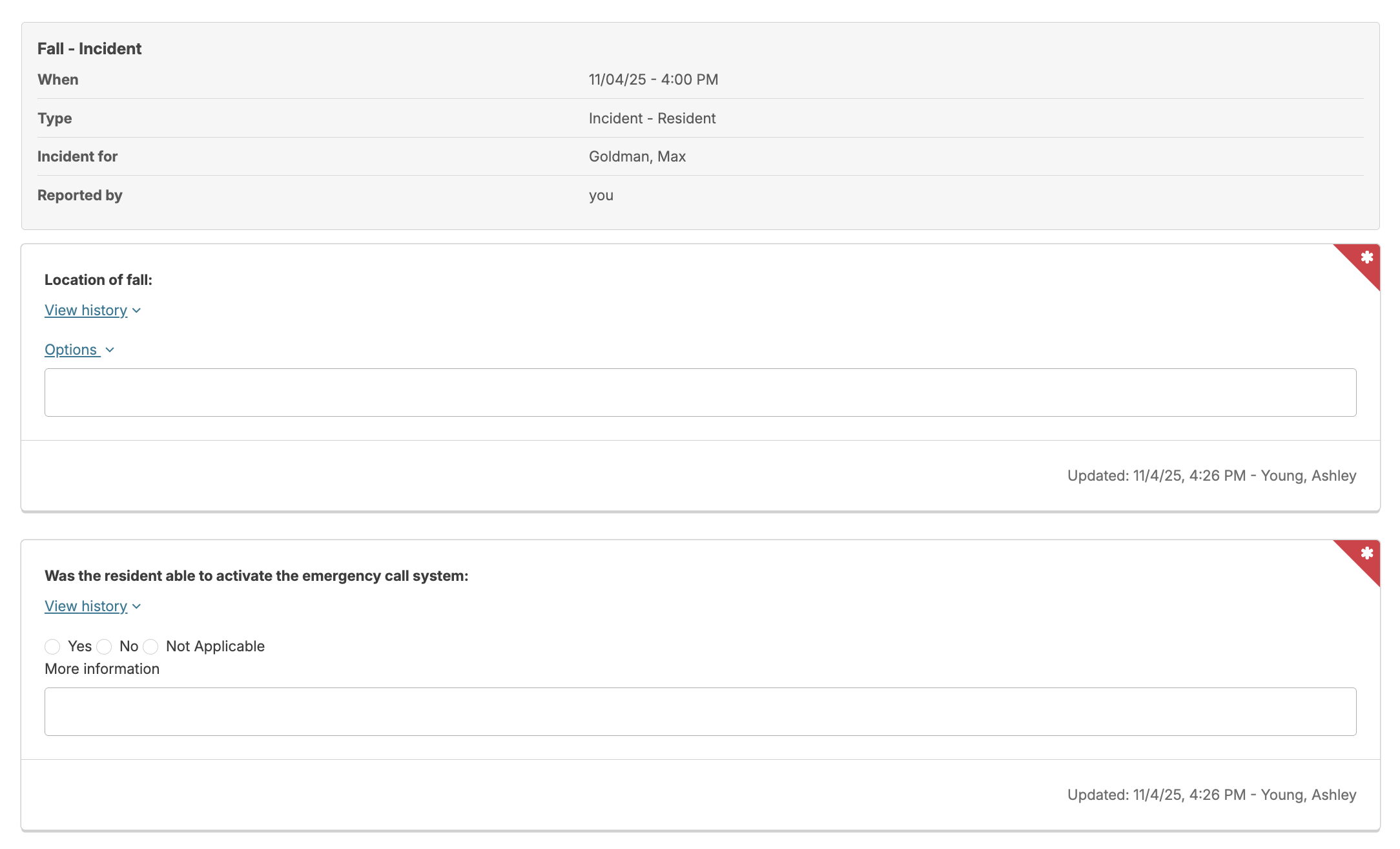
Task: Expand View history under emergency call question
Action: 86,607
